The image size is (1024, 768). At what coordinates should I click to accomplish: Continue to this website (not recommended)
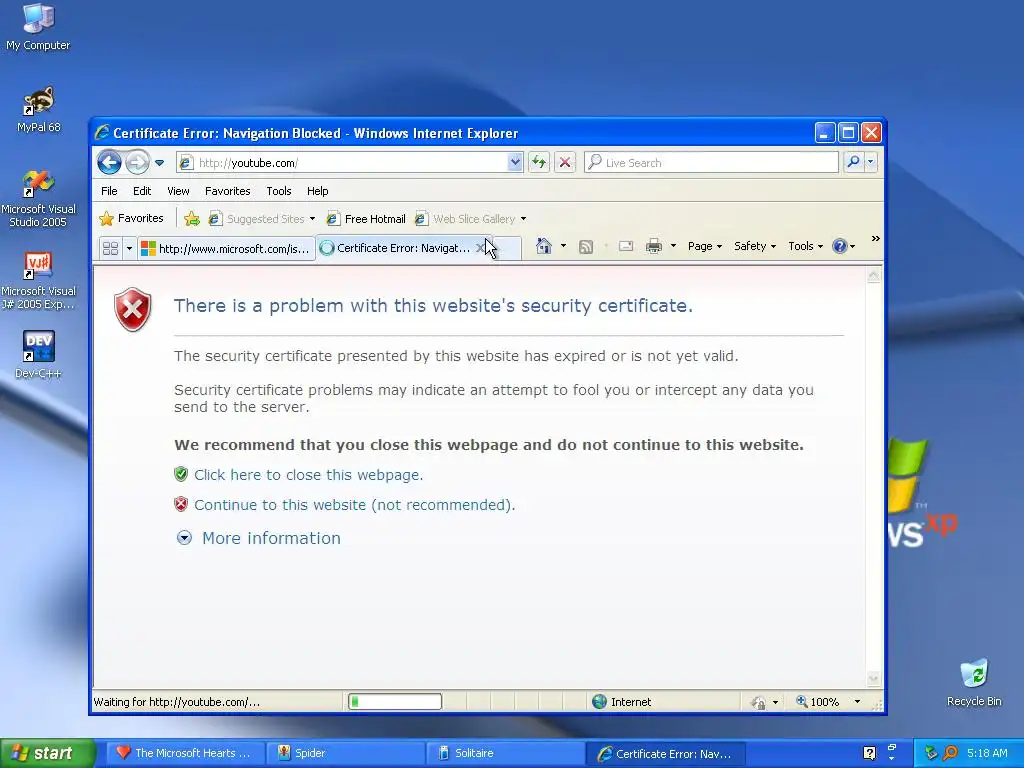[355, 505]
